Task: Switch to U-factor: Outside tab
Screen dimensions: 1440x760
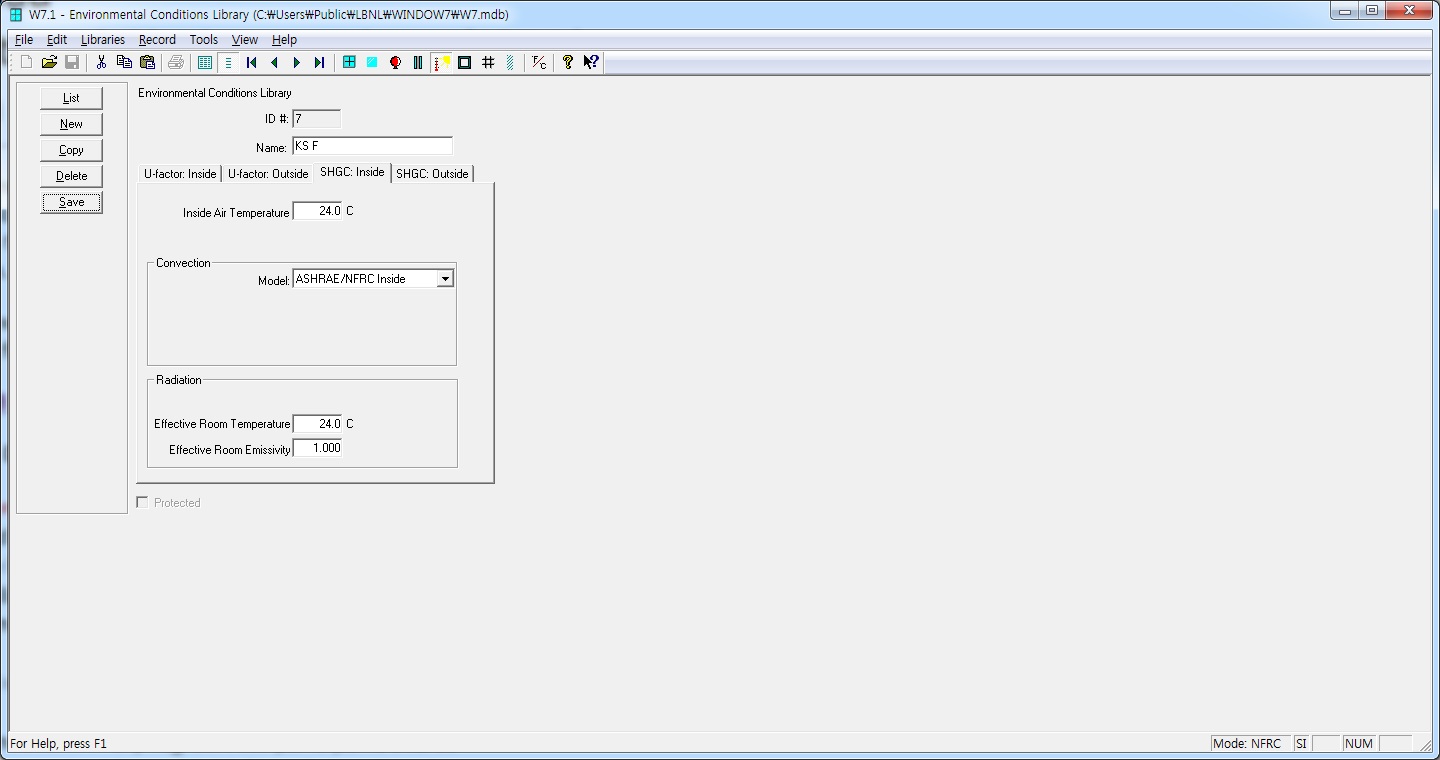Action: [268, 174]
